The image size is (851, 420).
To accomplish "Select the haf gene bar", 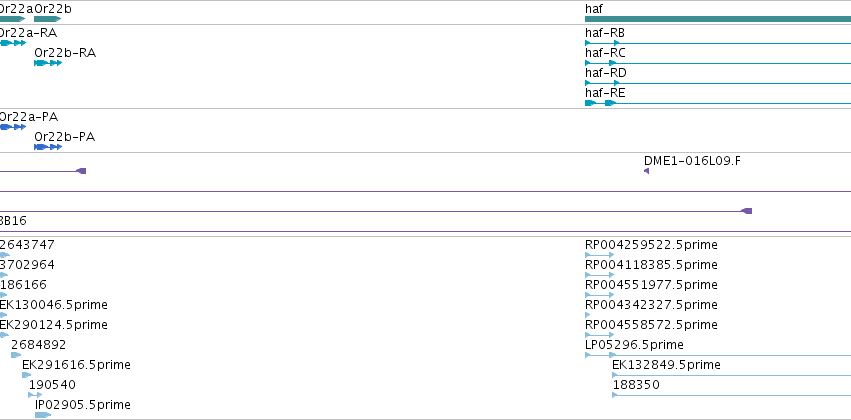I will [718, 19].
